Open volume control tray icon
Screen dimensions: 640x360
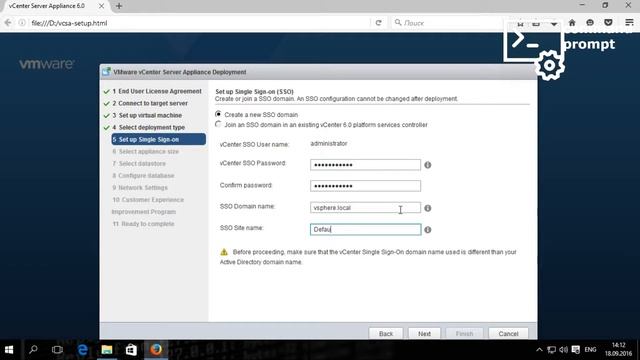click(x=564, y=350)
